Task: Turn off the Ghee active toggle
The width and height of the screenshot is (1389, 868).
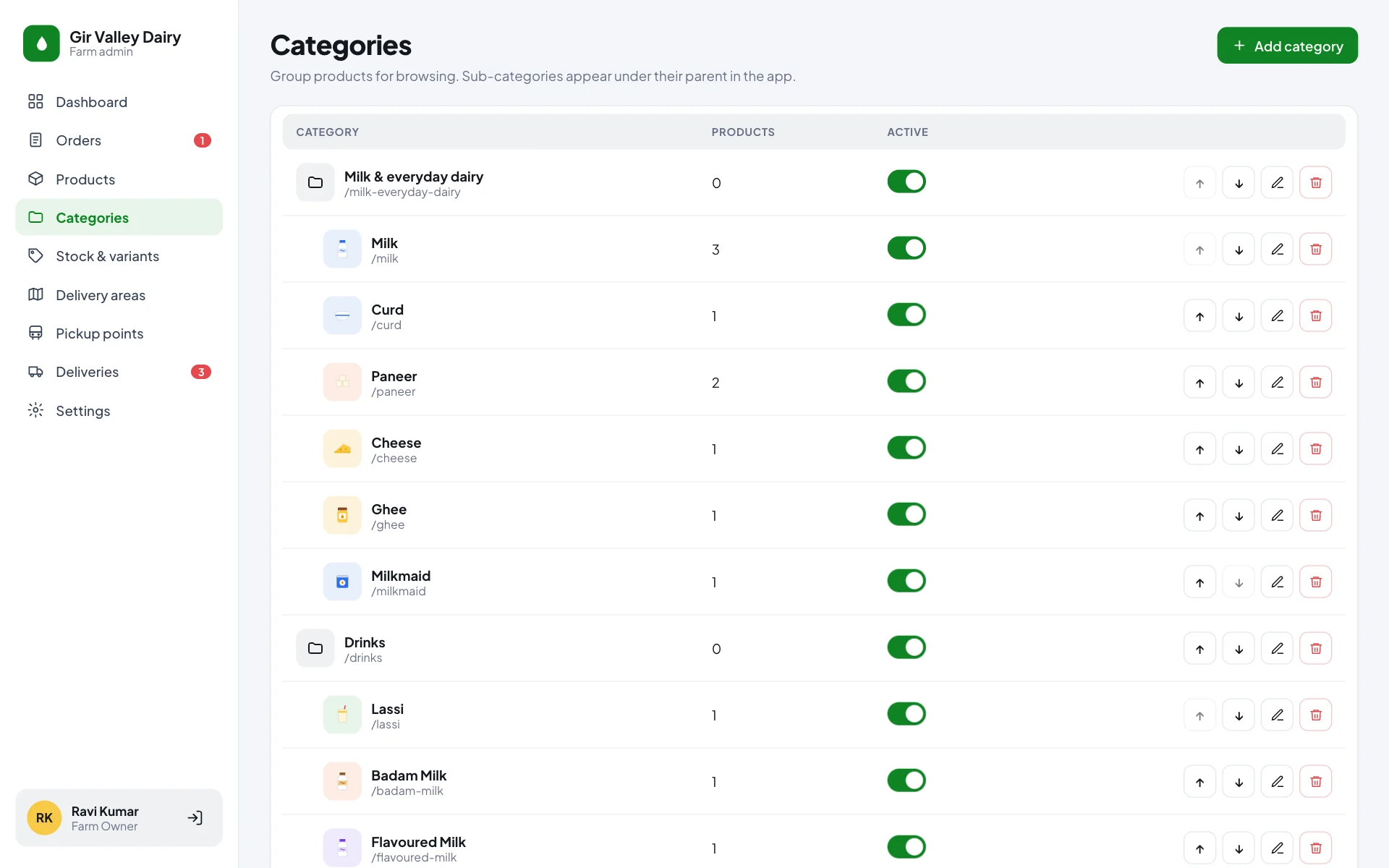Action: pyautogui.click(x=906, y=514)
